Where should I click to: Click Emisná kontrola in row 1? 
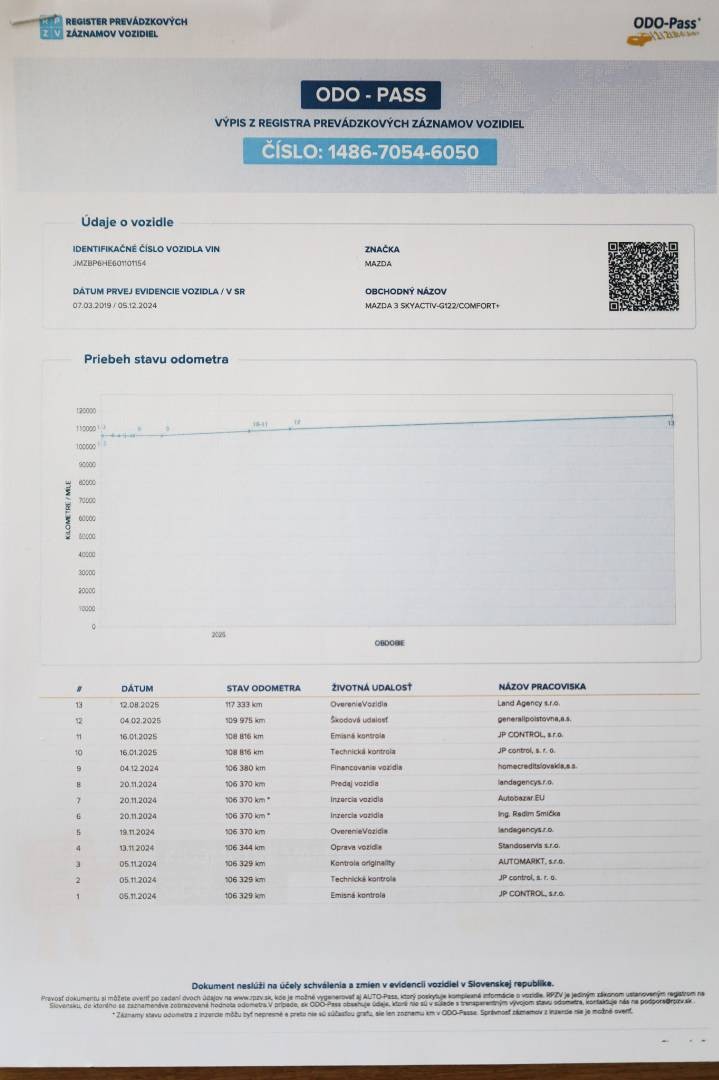coord(357,895)
